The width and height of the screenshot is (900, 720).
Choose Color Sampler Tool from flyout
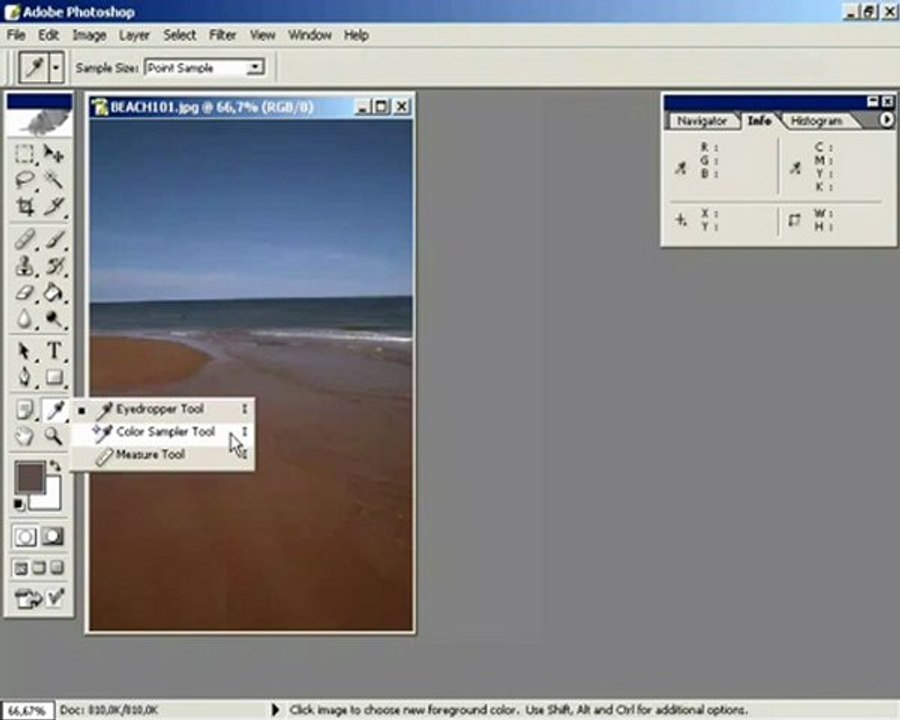pyautogui.click(x=162, y=432)
